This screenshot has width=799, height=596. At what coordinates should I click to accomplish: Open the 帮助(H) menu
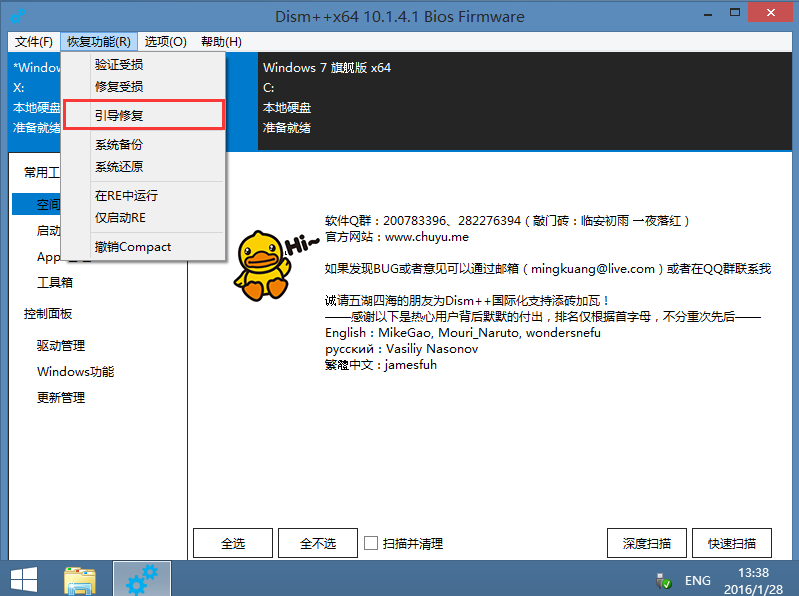point(221,42)
